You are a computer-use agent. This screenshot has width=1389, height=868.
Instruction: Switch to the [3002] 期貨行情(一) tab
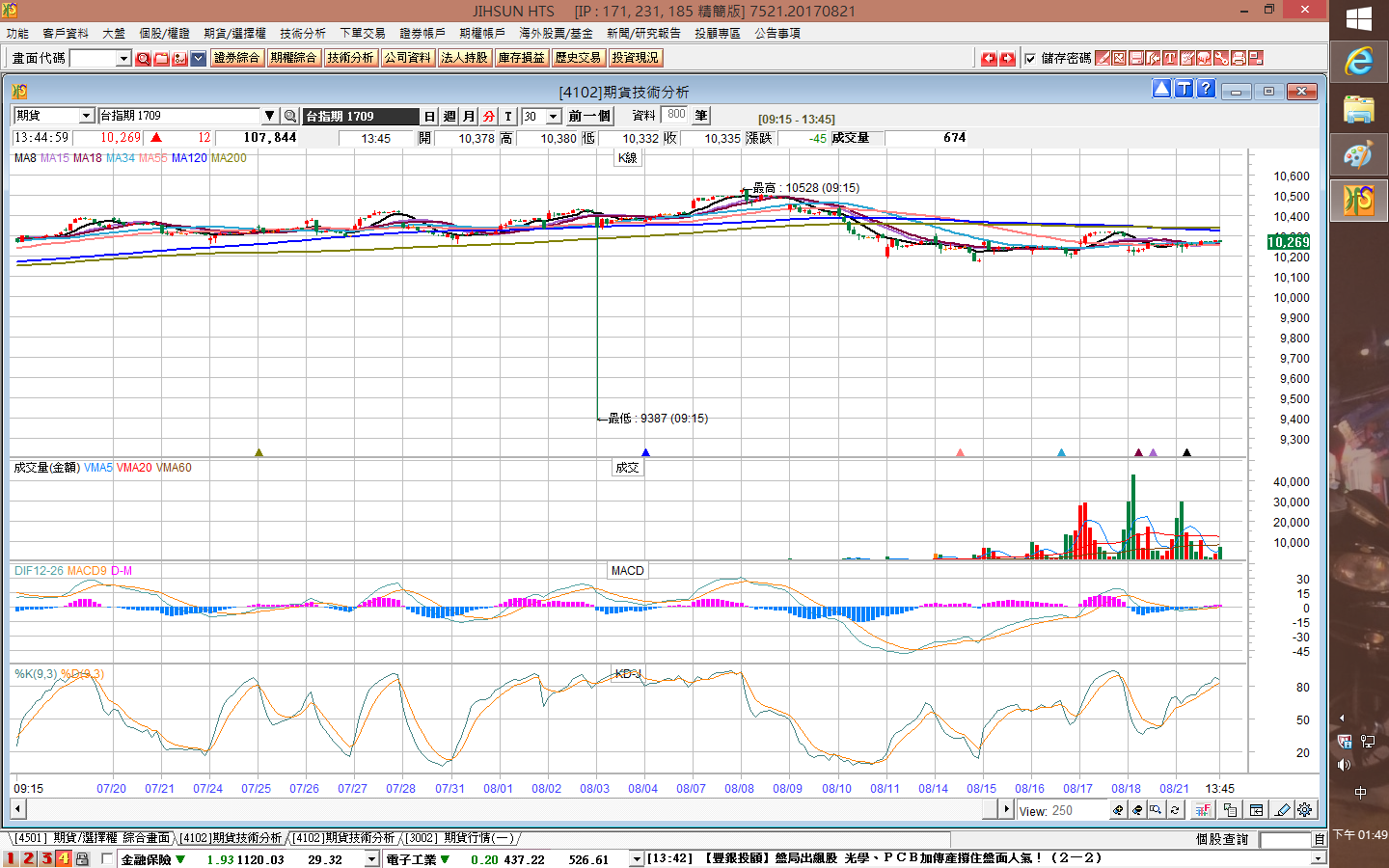pyautogui.click(x=460, y=838)
